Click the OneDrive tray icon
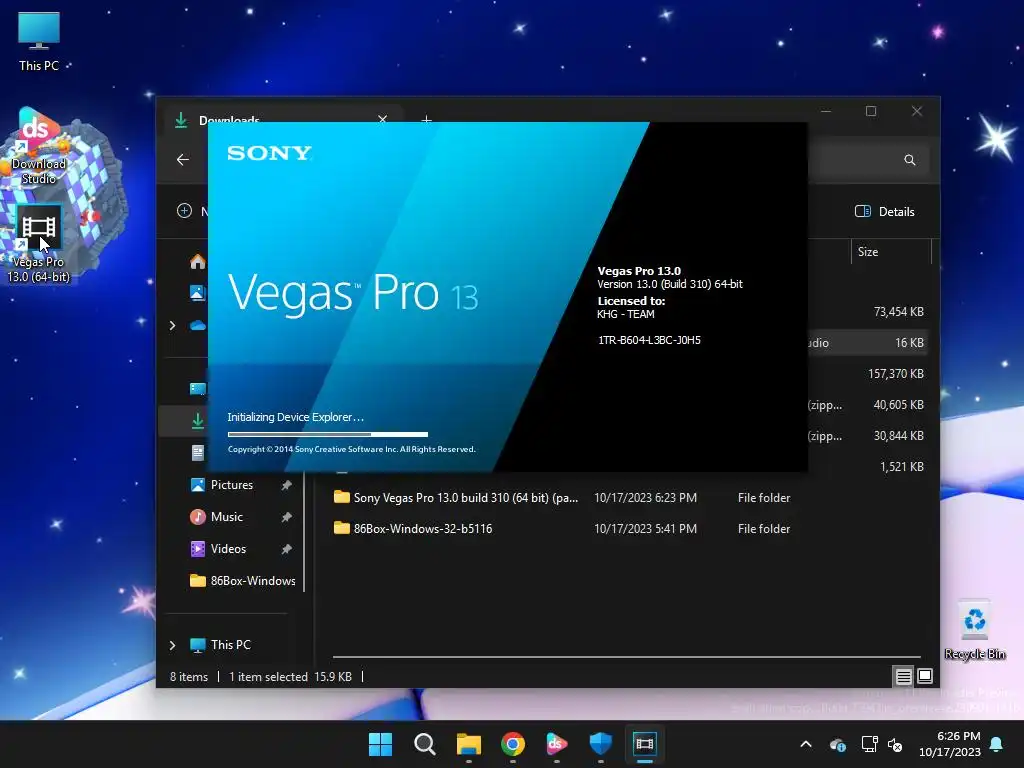The image size is (1024, 768). pyautogui.click(x=838, y=744)
